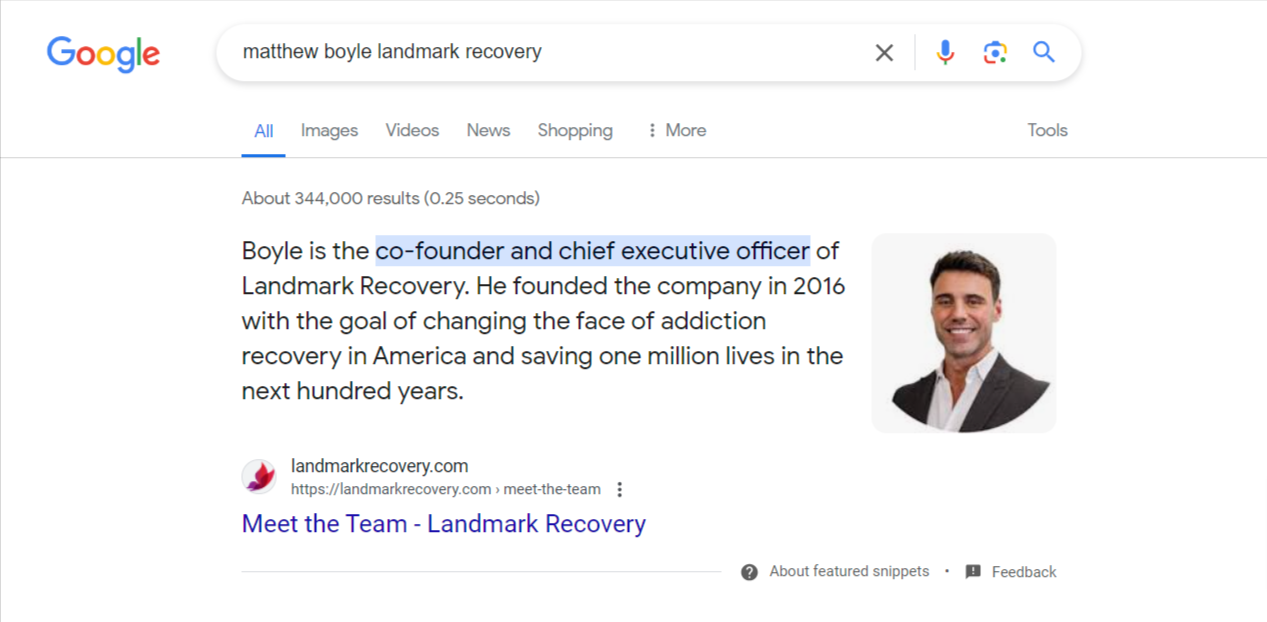Click the search magnifier icon
This screenshot has width=1267, height=622.
coord(1043,52)
